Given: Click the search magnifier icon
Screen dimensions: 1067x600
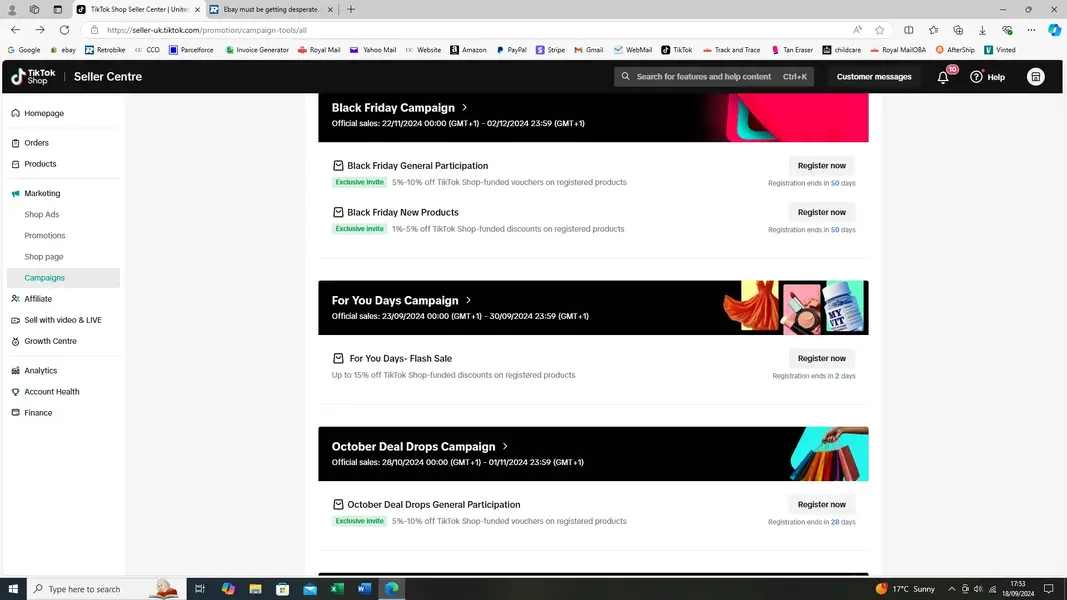Looking at the screenshot, I should [625, 76].
